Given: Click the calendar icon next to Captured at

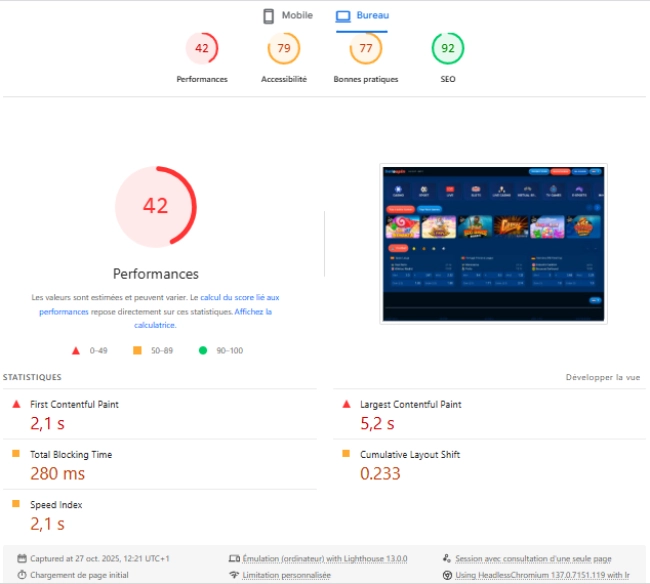Looking at the screenshot, I should coord(22,559).
